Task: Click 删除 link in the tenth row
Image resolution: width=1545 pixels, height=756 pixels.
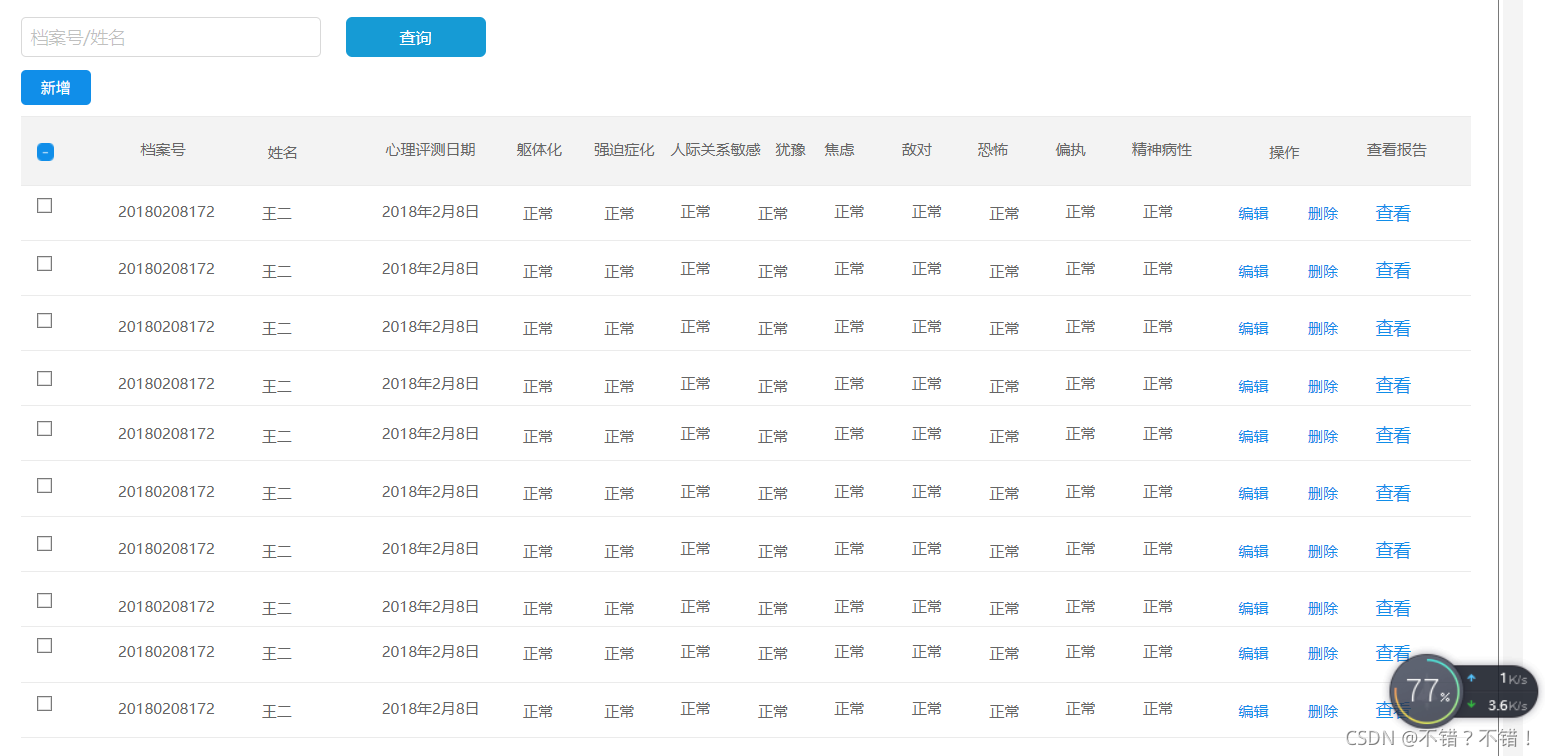Action: pyautogui.click(x=1323, y=711)
